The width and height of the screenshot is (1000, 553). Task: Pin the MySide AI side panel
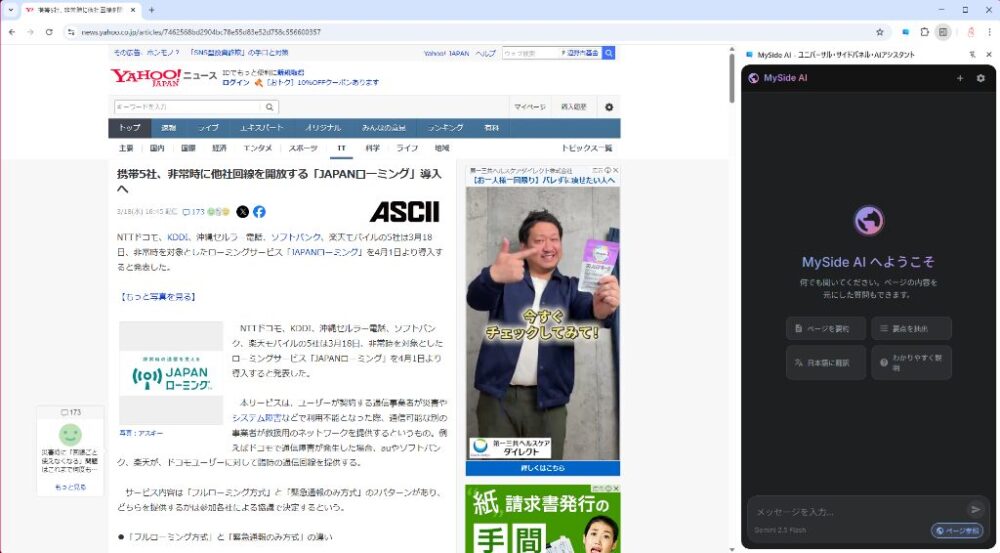pos(973,55)
